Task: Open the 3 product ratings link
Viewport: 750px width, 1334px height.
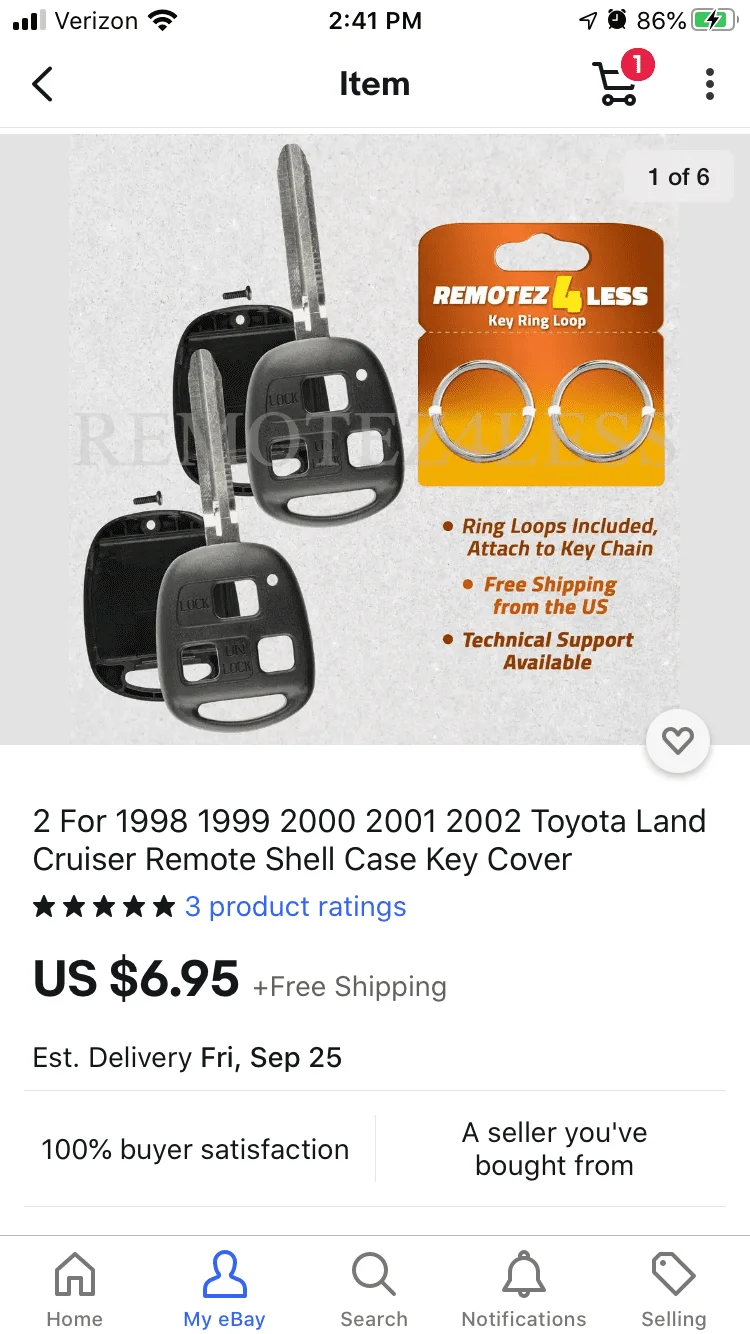Action: [296, 907]
